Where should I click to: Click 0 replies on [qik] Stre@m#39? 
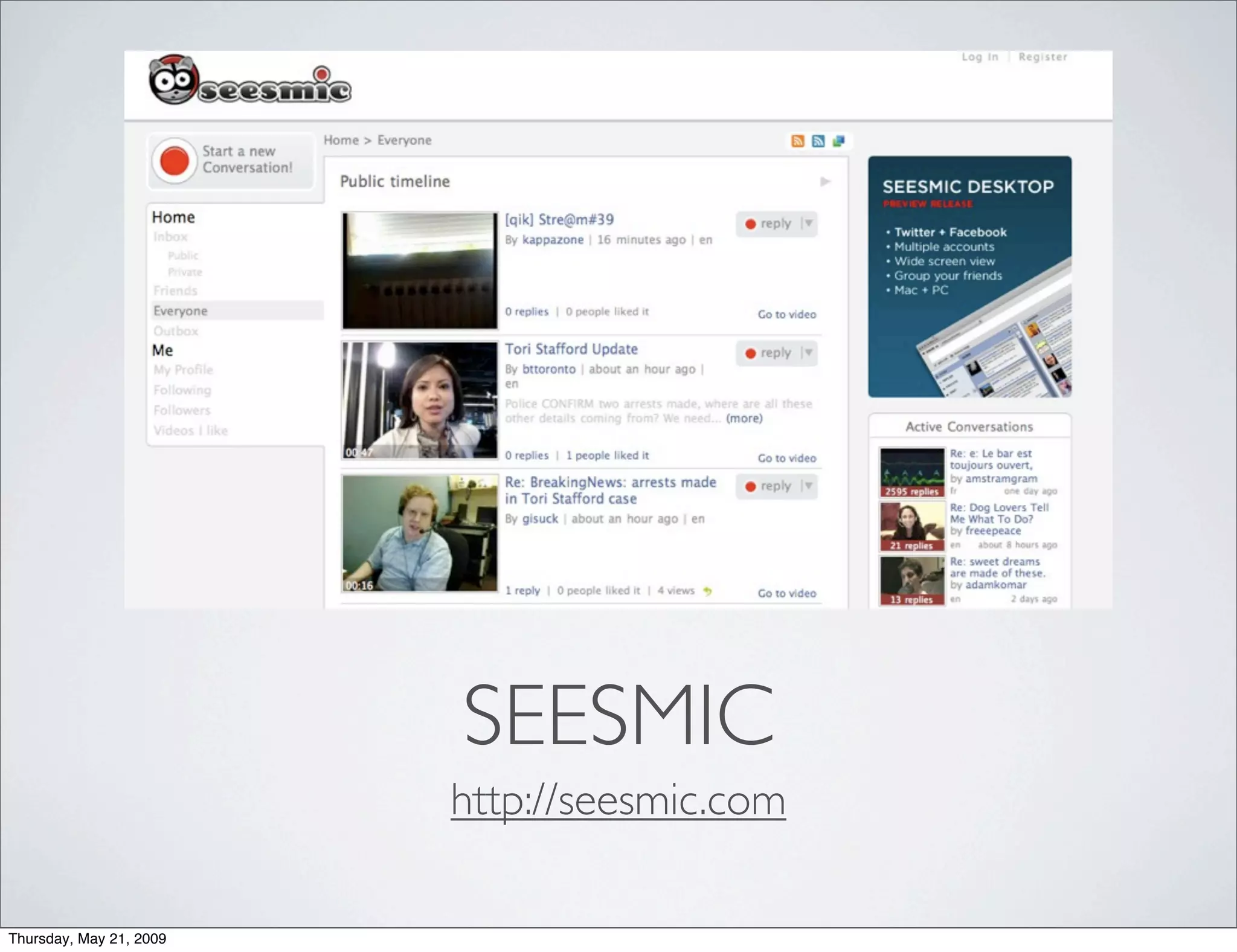click(x=527, y=312)
